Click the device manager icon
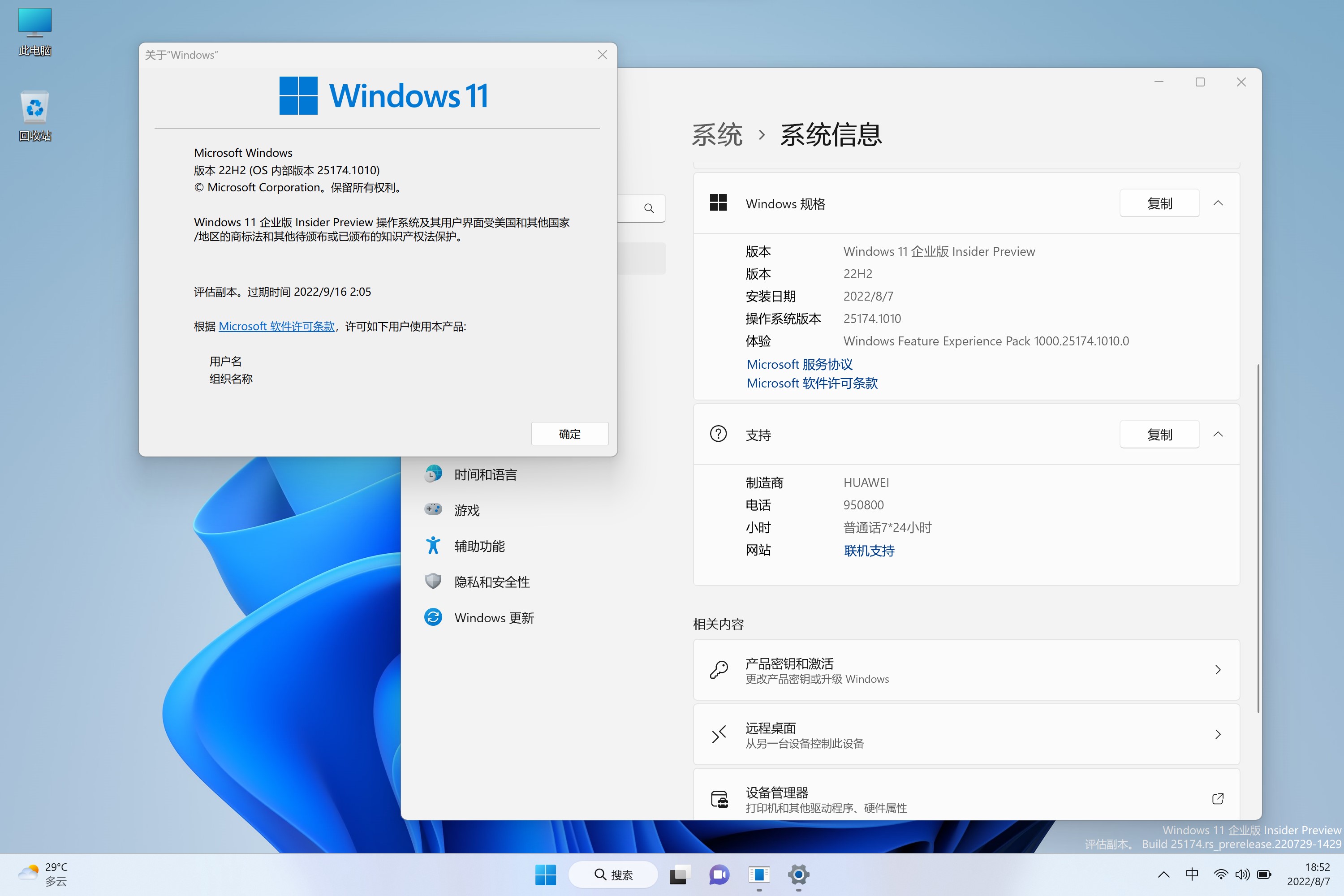Viewport: 1344px width, 896px height. (719, 799)
